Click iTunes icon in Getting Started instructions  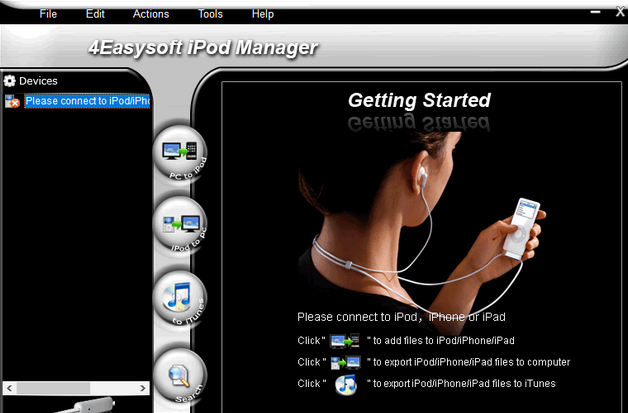[x=346, y=385]
